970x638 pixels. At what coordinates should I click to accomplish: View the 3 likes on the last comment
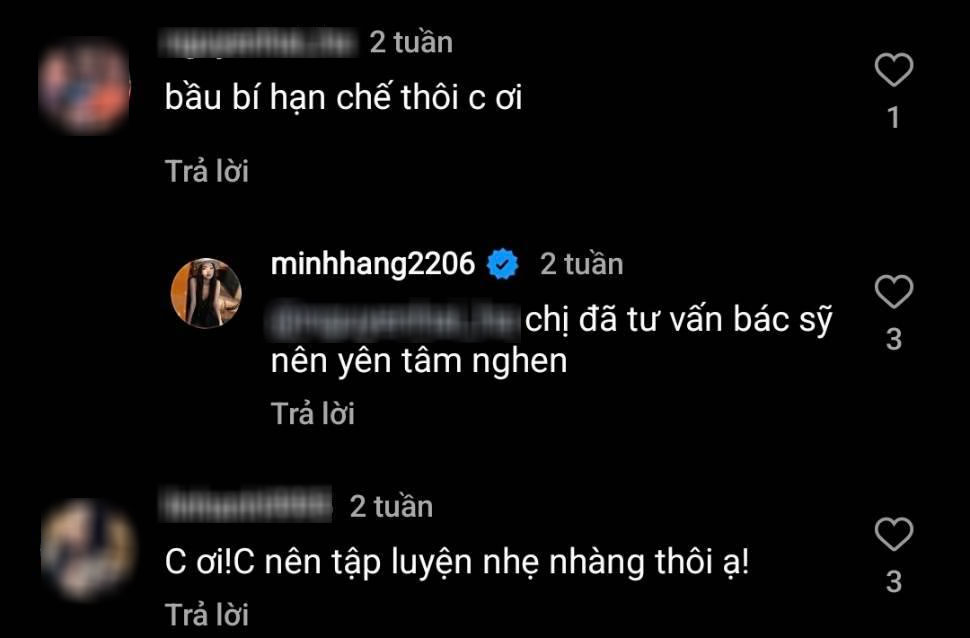(894, 582)
